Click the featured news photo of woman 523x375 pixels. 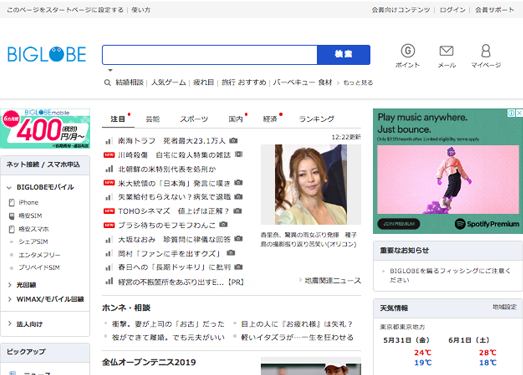pyautogui.click(x=311, y=184)
